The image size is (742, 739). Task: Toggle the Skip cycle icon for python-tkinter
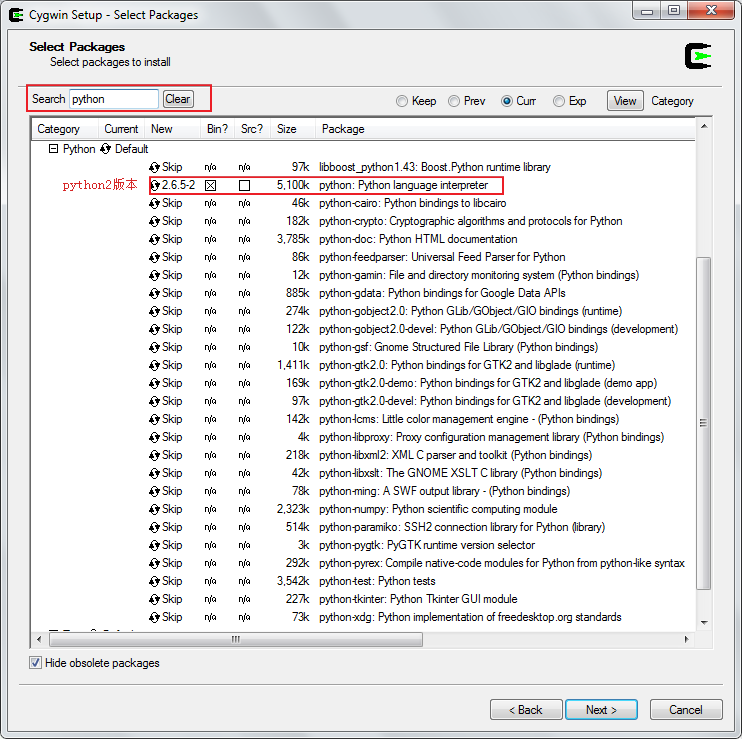click(x=154, y=599)
